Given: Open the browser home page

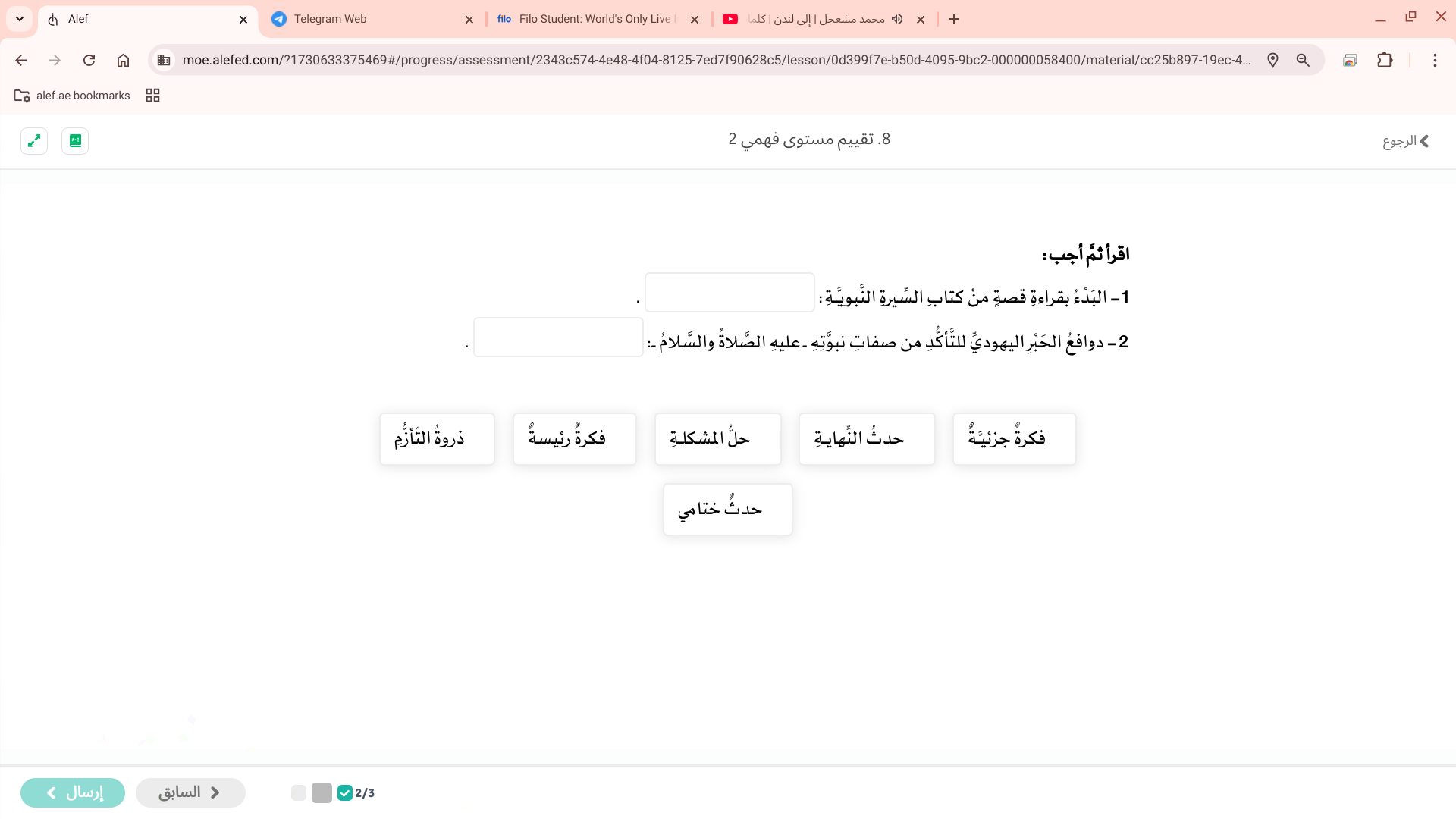Looking at the screenshot, I should pos(123,60).
